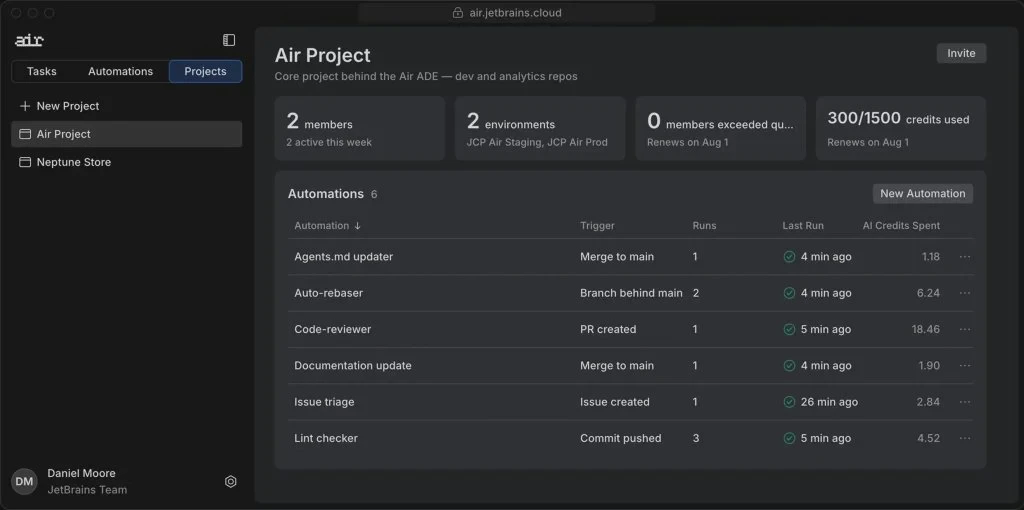Sort by Automation column arrow

357,226
